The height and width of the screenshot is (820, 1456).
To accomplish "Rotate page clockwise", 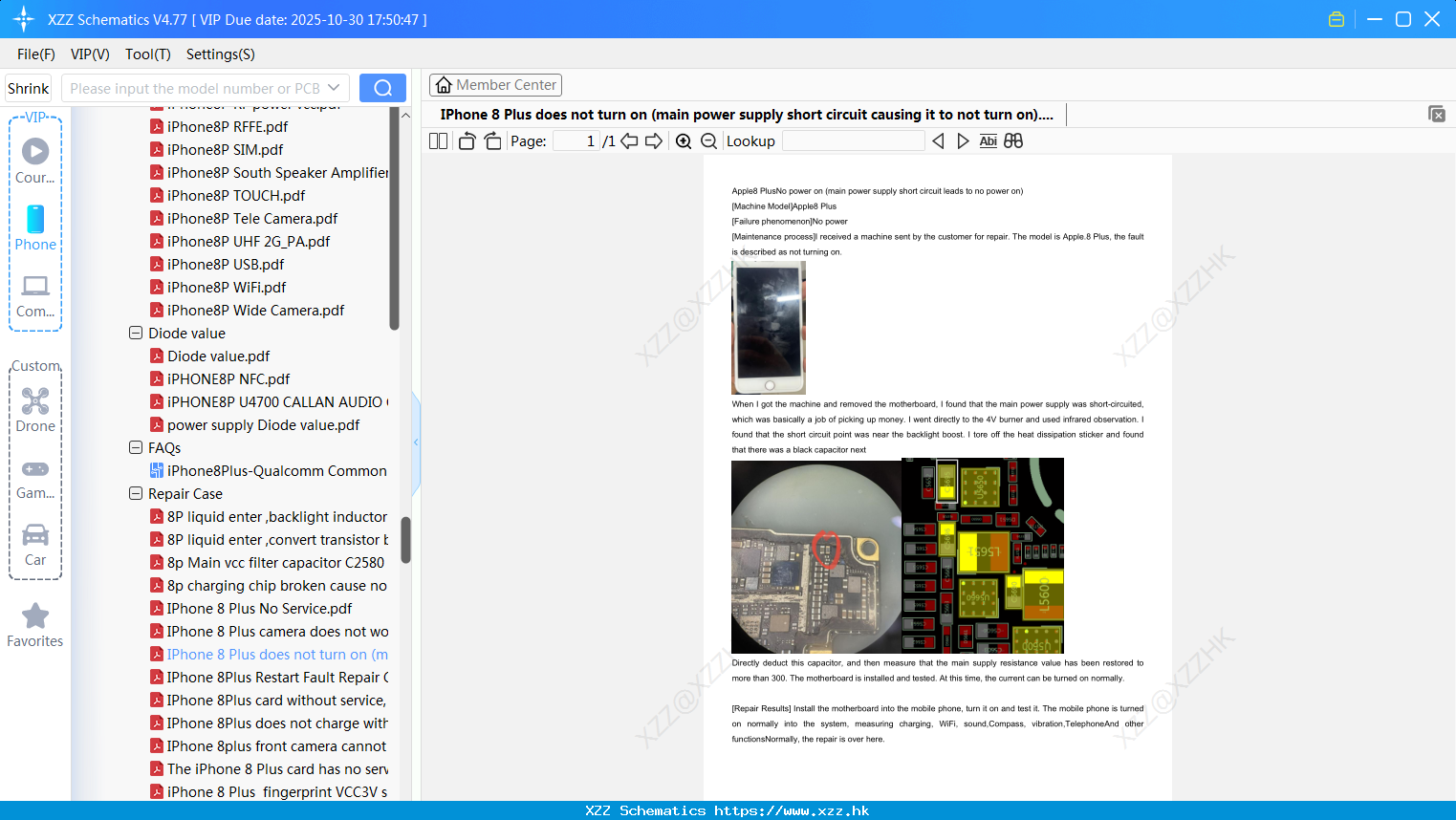I will (492, 141).
